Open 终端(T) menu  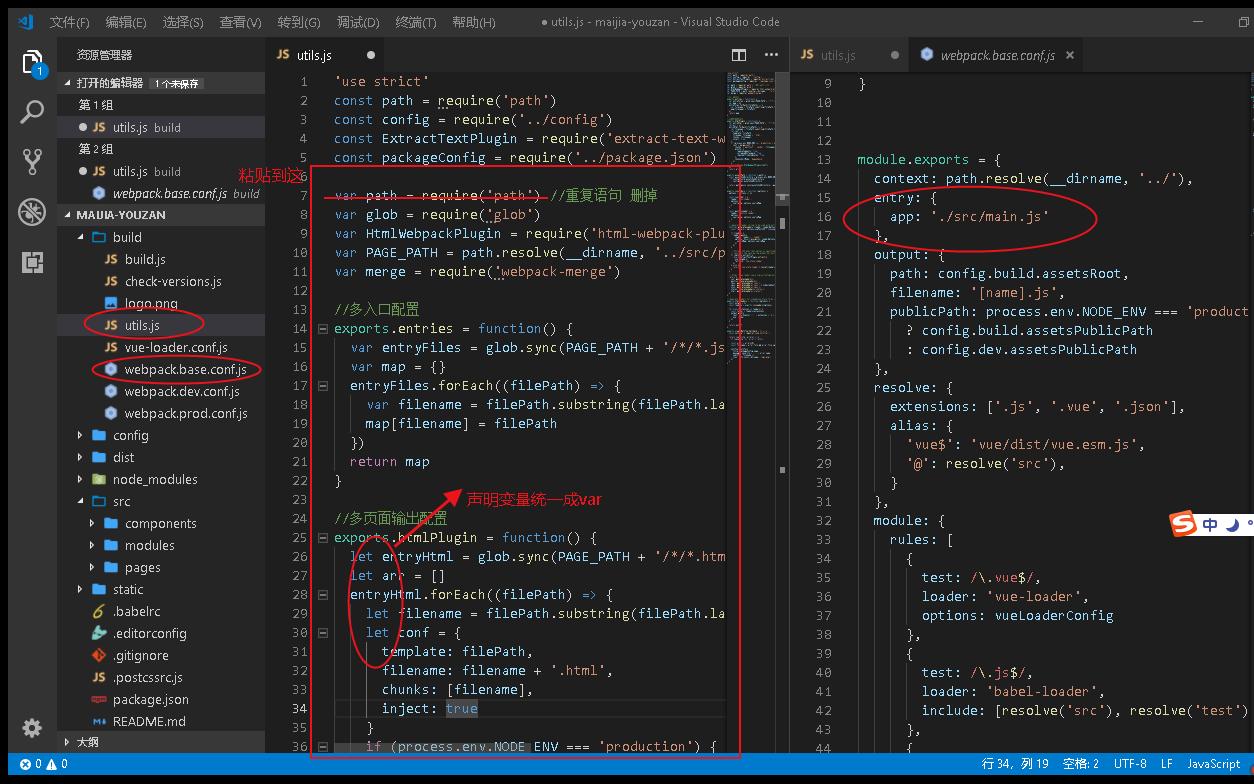pos(416,22)
